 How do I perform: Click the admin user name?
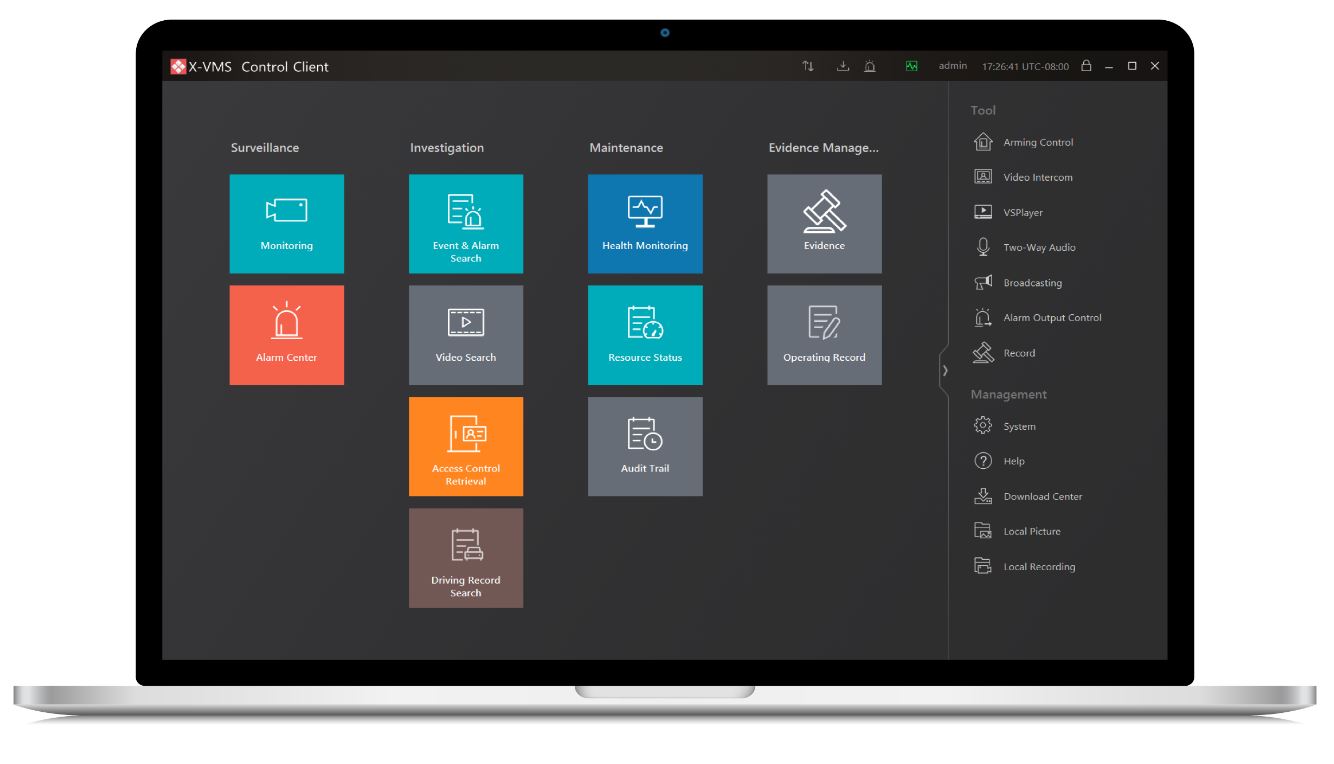(x=952, y=67)
